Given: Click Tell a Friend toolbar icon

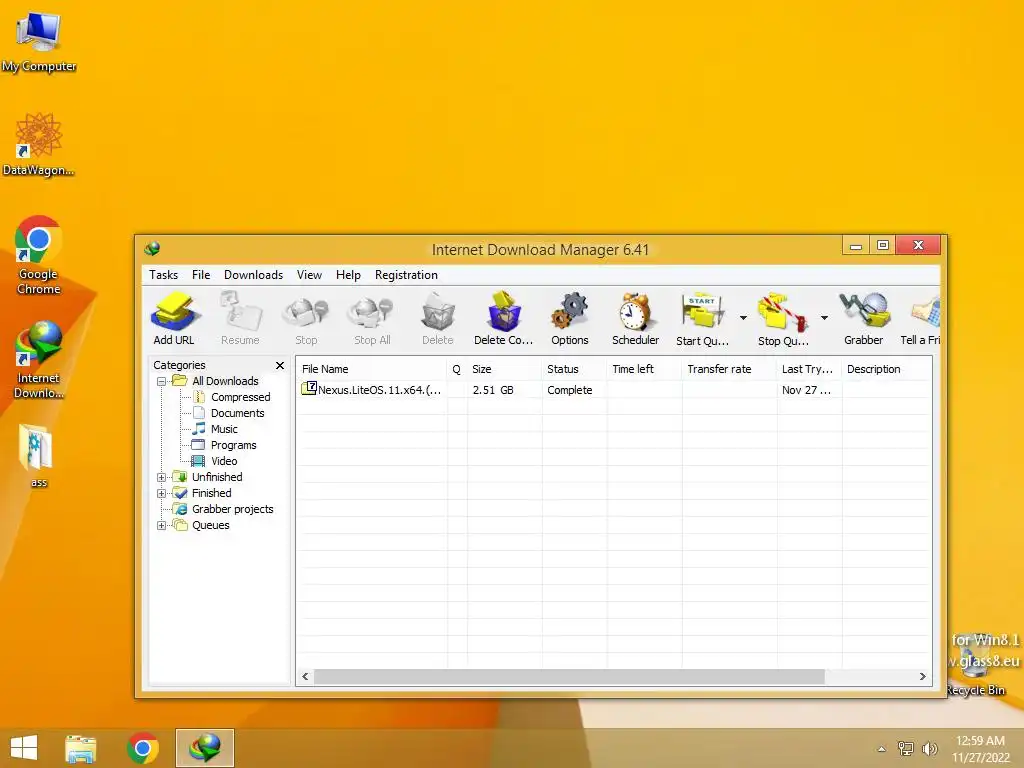Looking at the screenshot, I should [921, 319].
